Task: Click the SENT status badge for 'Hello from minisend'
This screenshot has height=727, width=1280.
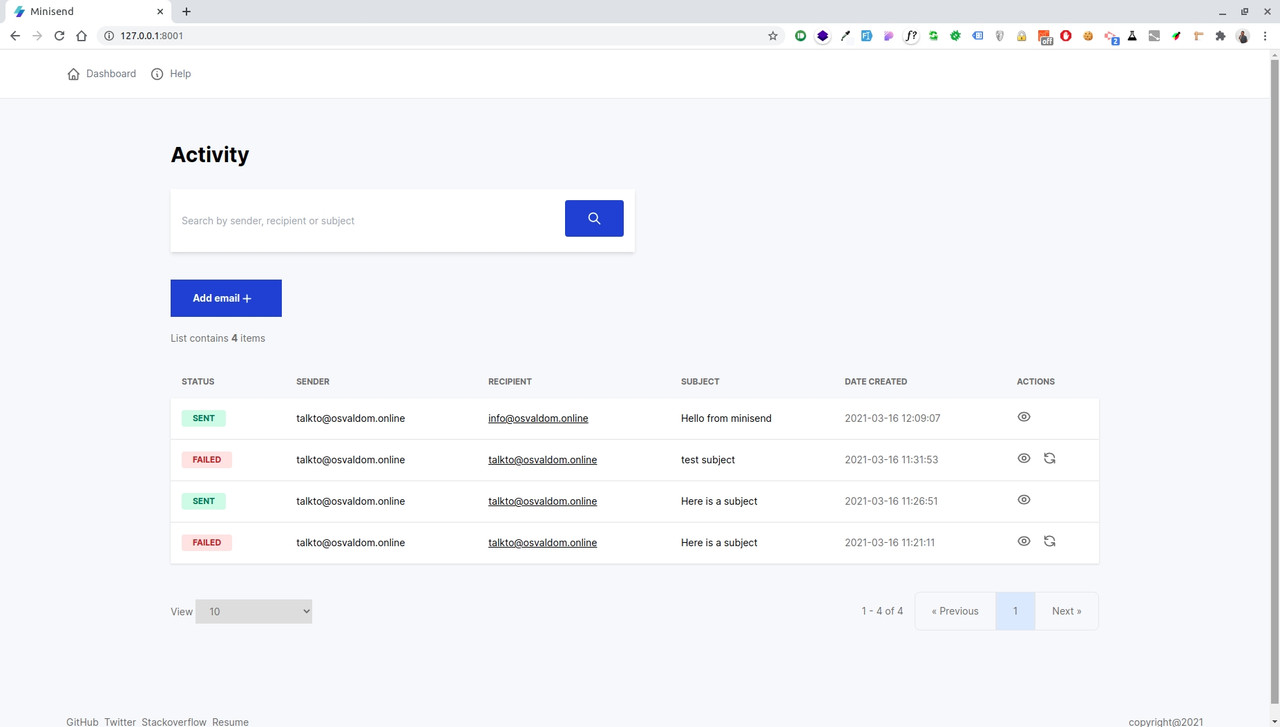Action: pos(203,418)
